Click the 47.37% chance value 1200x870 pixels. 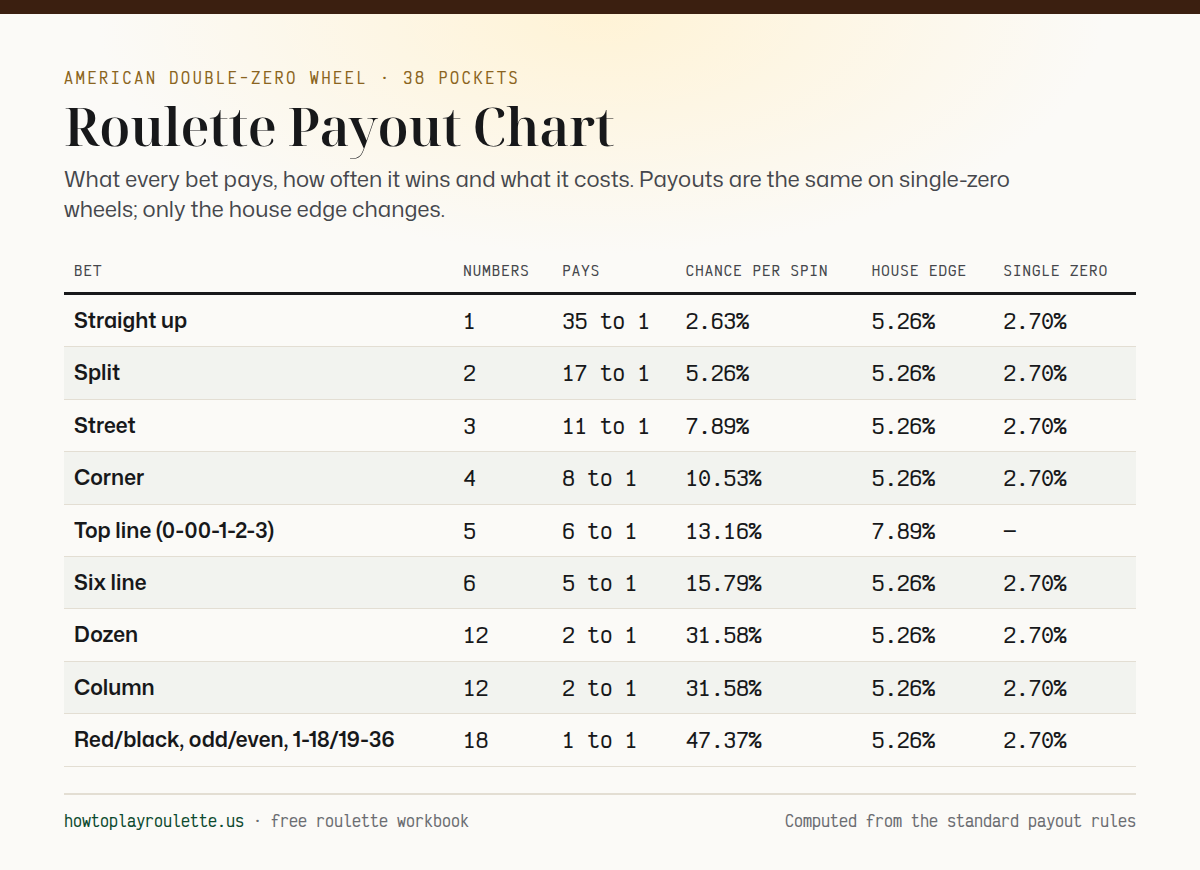(724, 740)
